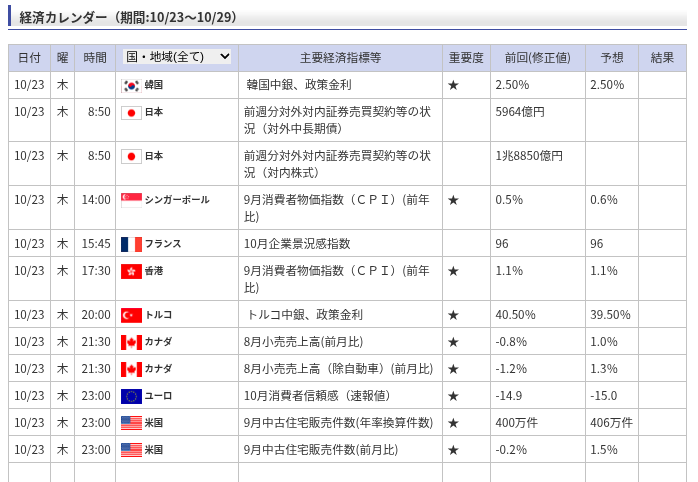The width and height of the screenshot is (698, 482).
Task: Click US flag in 中古住宅販売件数(前月比) row
Action: tap(131, 450)
